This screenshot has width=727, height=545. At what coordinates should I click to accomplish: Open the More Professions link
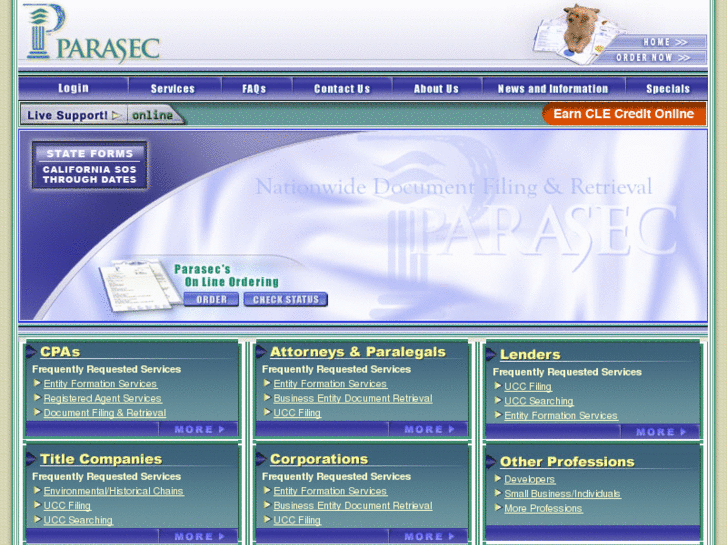click(543, 508)
